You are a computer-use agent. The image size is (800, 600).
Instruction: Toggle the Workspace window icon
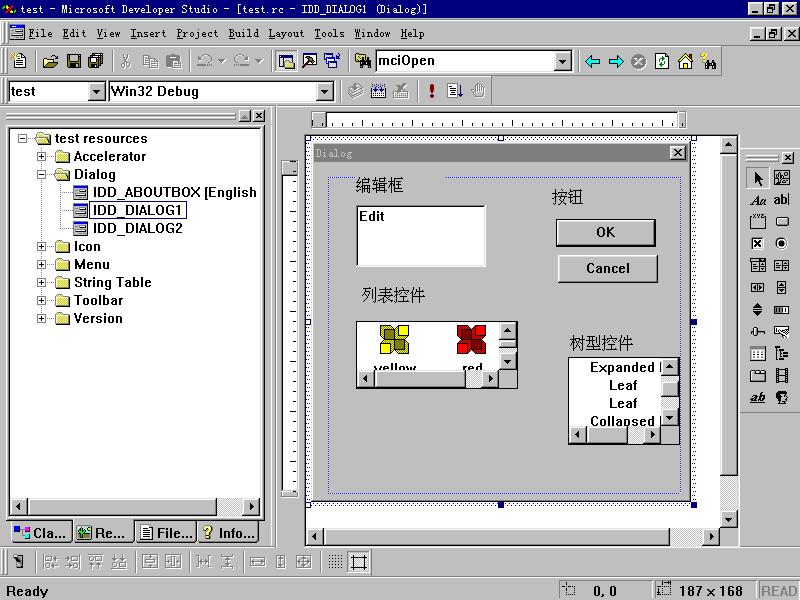[x=286, y=61]
